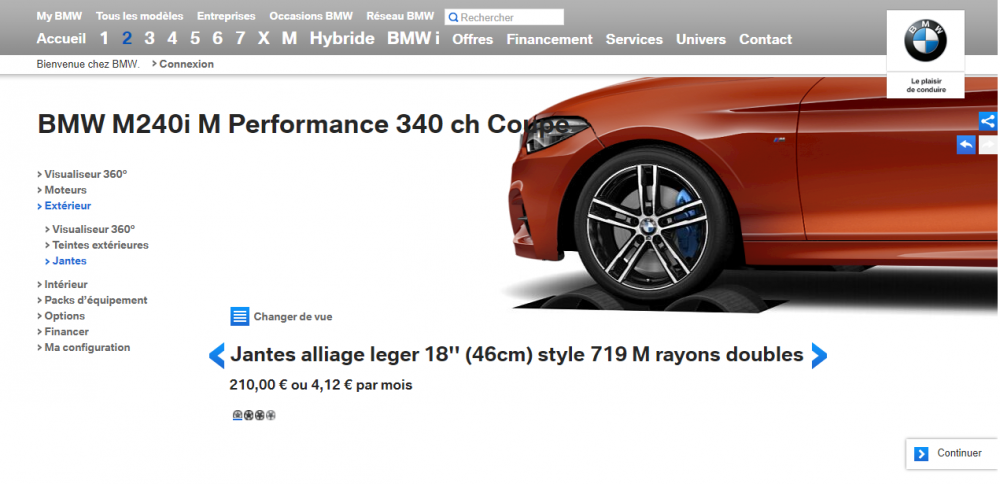This screenshot has height=484, width=1000.
Task: Open the Financement menu
Action: click(x=550, y=40)
